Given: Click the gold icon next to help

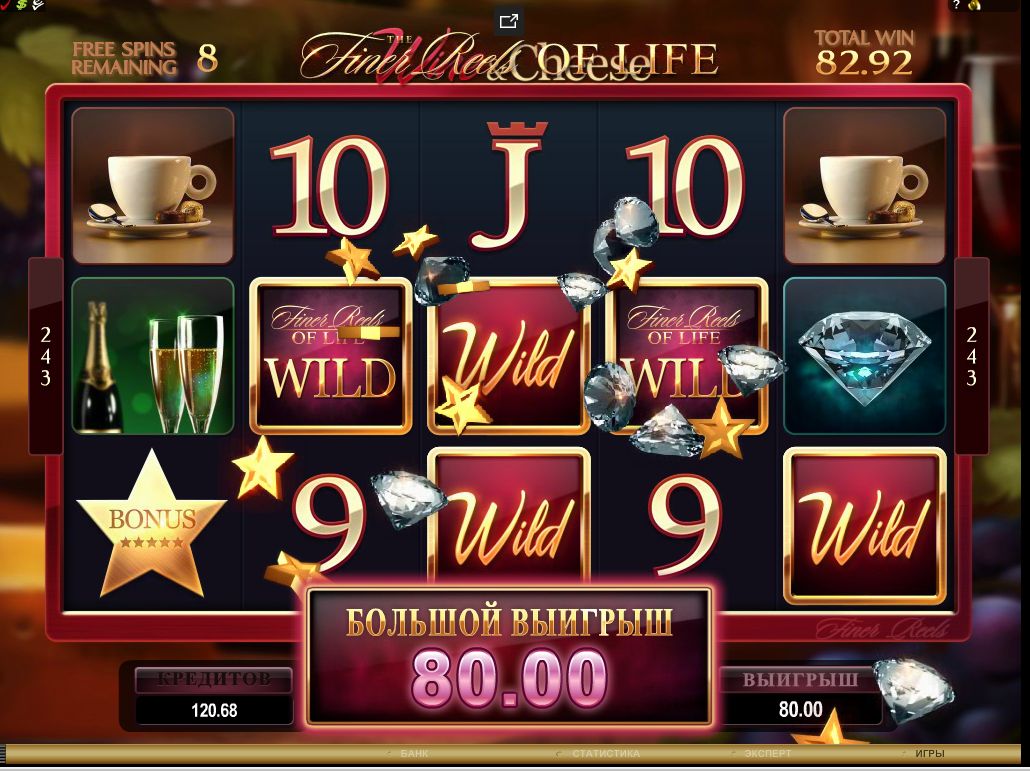Looking at the screenshot, I should pyautogui.click(x=974, y=5).
